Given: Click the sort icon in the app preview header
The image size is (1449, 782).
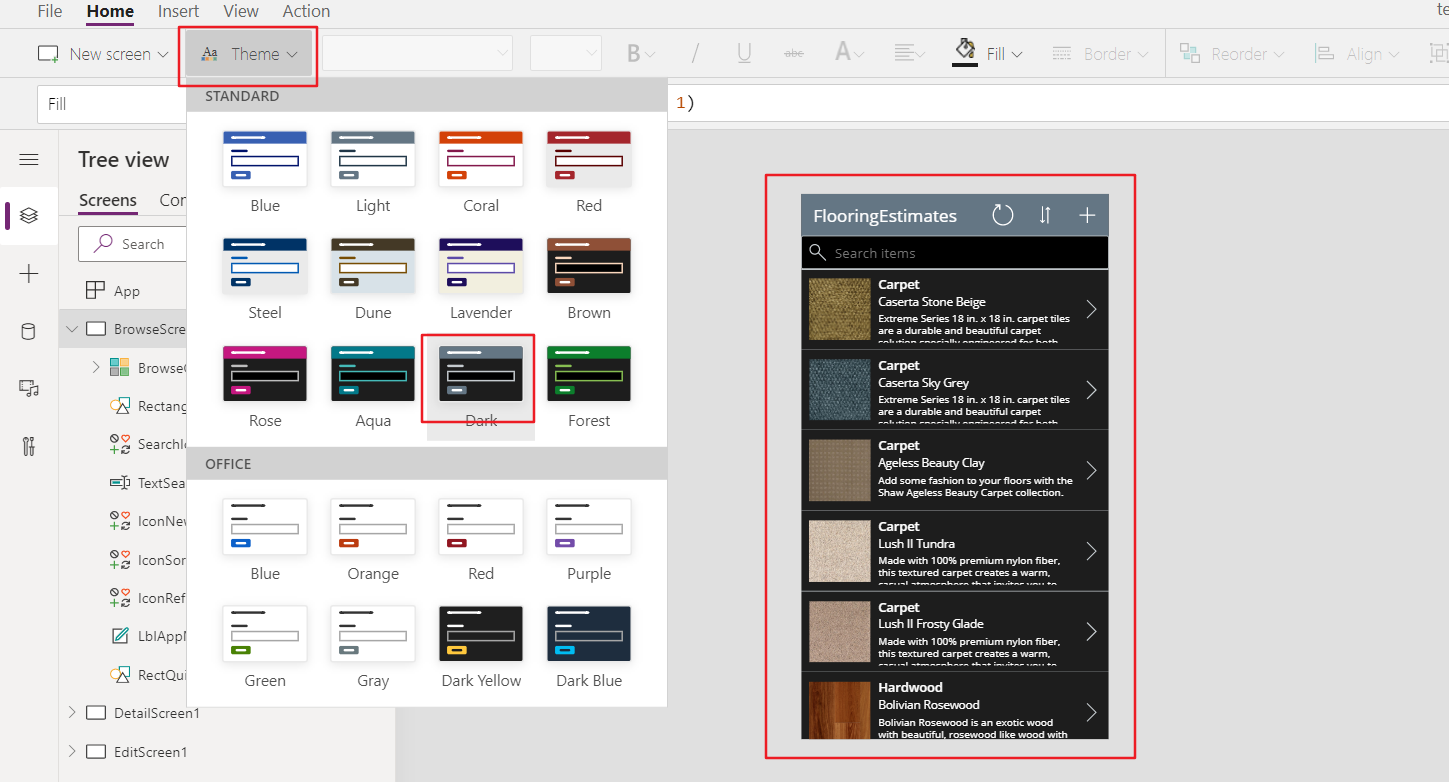Looking at the screenshot, I should click(x=1044, y=214).
